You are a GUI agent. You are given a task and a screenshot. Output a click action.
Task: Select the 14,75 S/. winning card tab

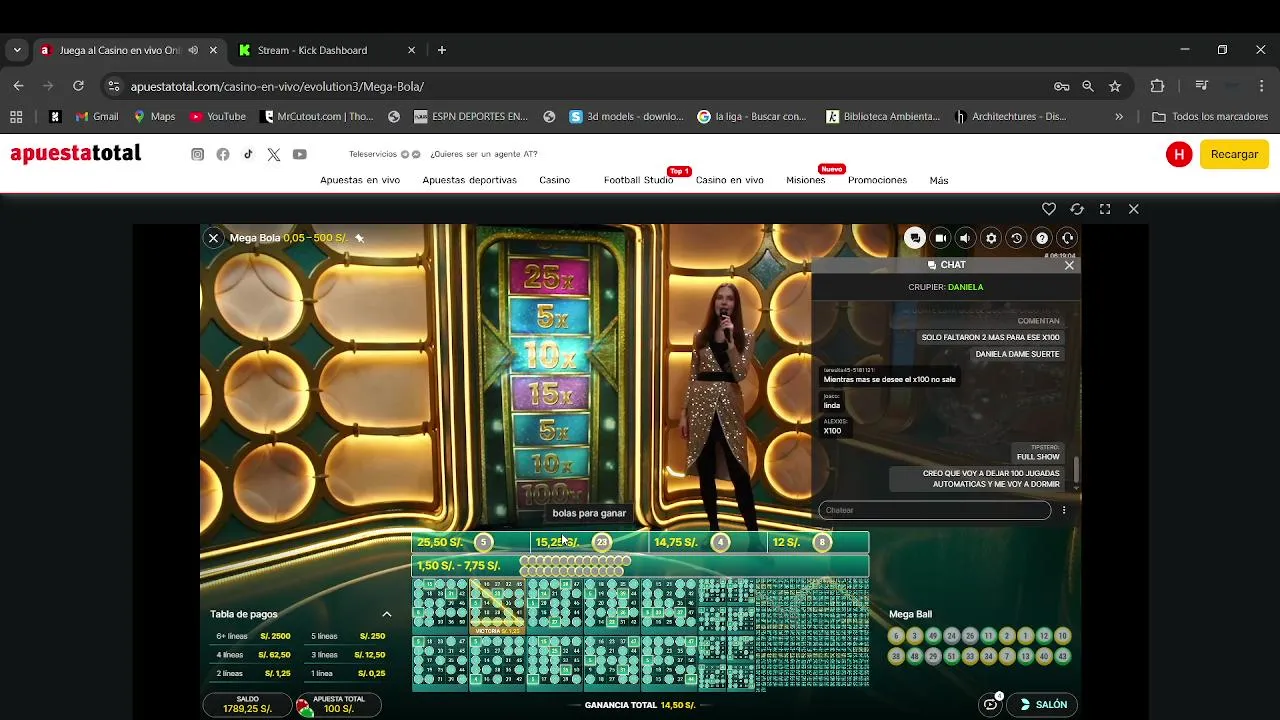click(x=708, y=542)
